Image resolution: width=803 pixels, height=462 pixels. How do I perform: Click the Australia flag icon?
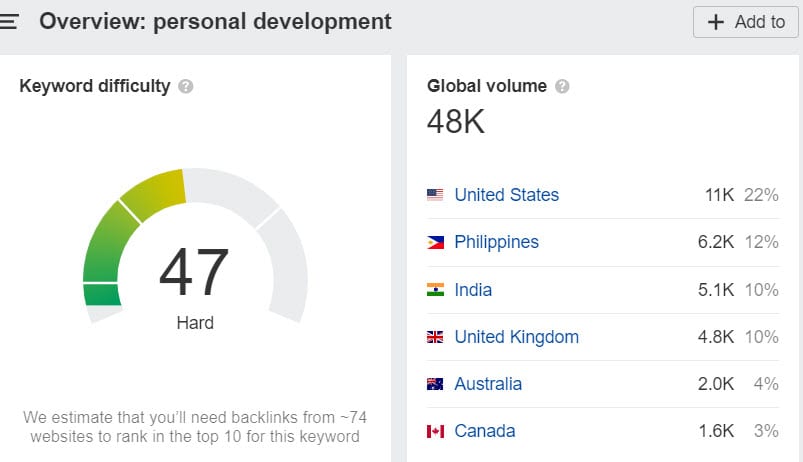pyautogui.click(x=435, y=384)
